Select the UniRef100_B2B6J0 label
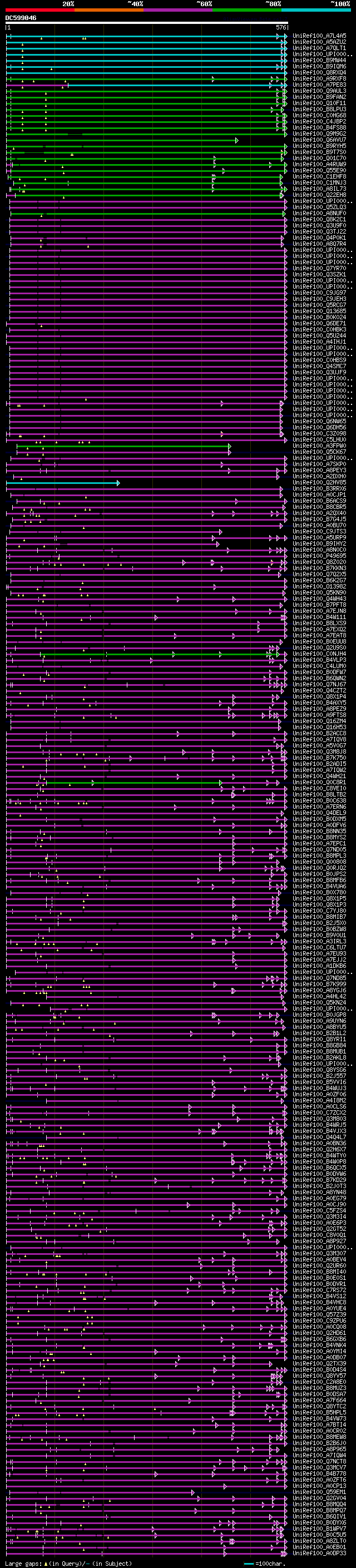The image size is (356, 1568). click(x=319, y=1443)
